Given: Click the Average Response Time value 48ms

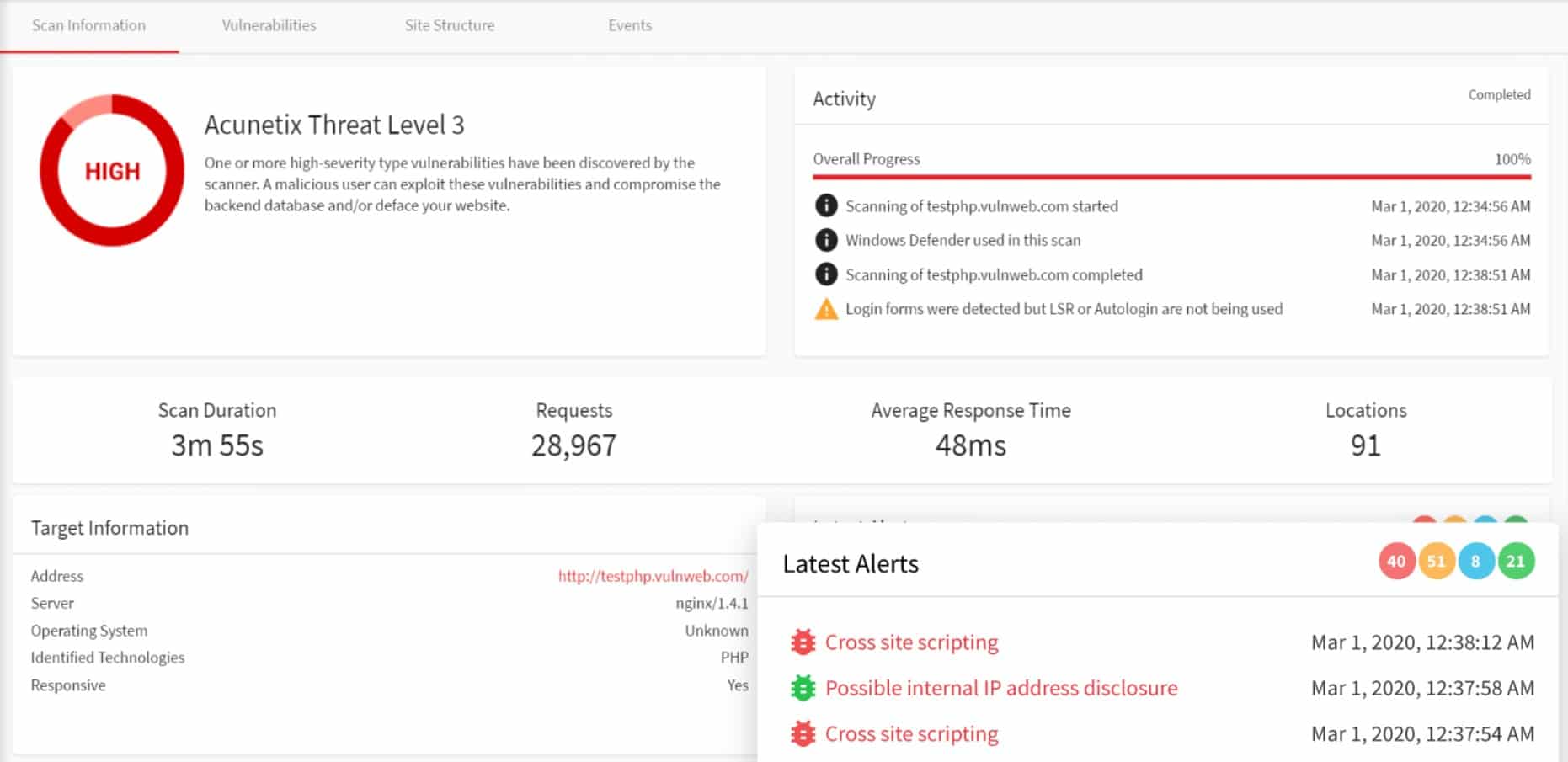Looking at the screenshot, I should pos(971,445).
